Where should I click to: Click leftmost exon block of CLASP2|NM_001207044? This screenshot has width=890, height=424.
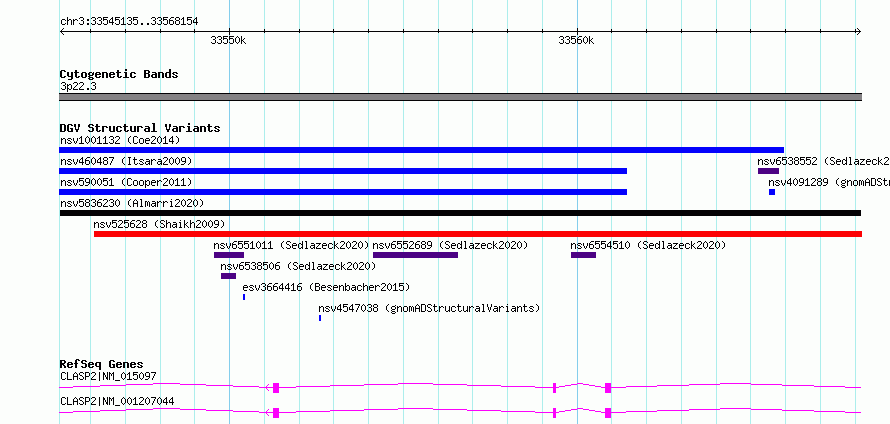276,413
